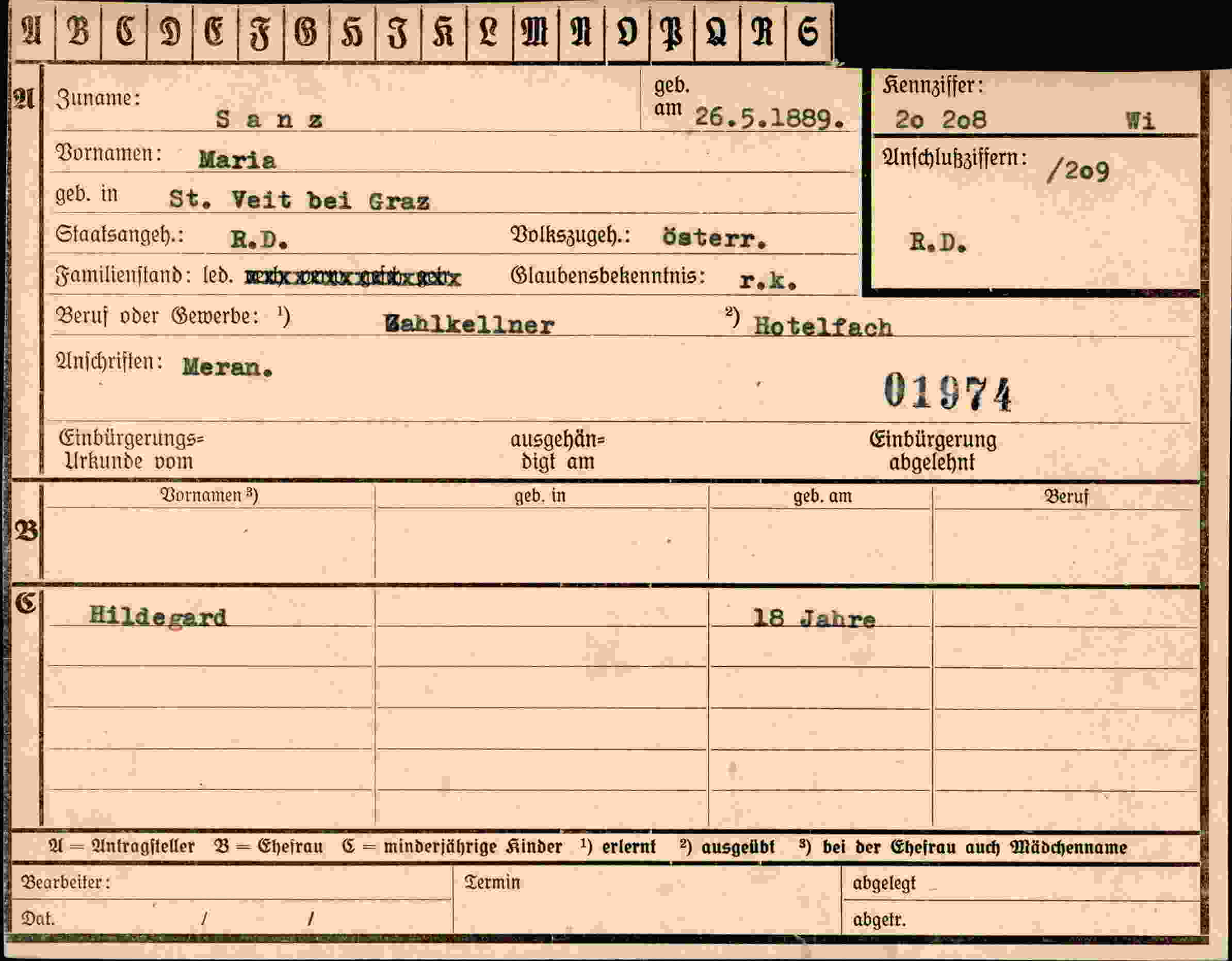The width and height of the screenshot is (1232, 961).
Task: Click the address 'Meran.'
Action: [x=228, y=367]
